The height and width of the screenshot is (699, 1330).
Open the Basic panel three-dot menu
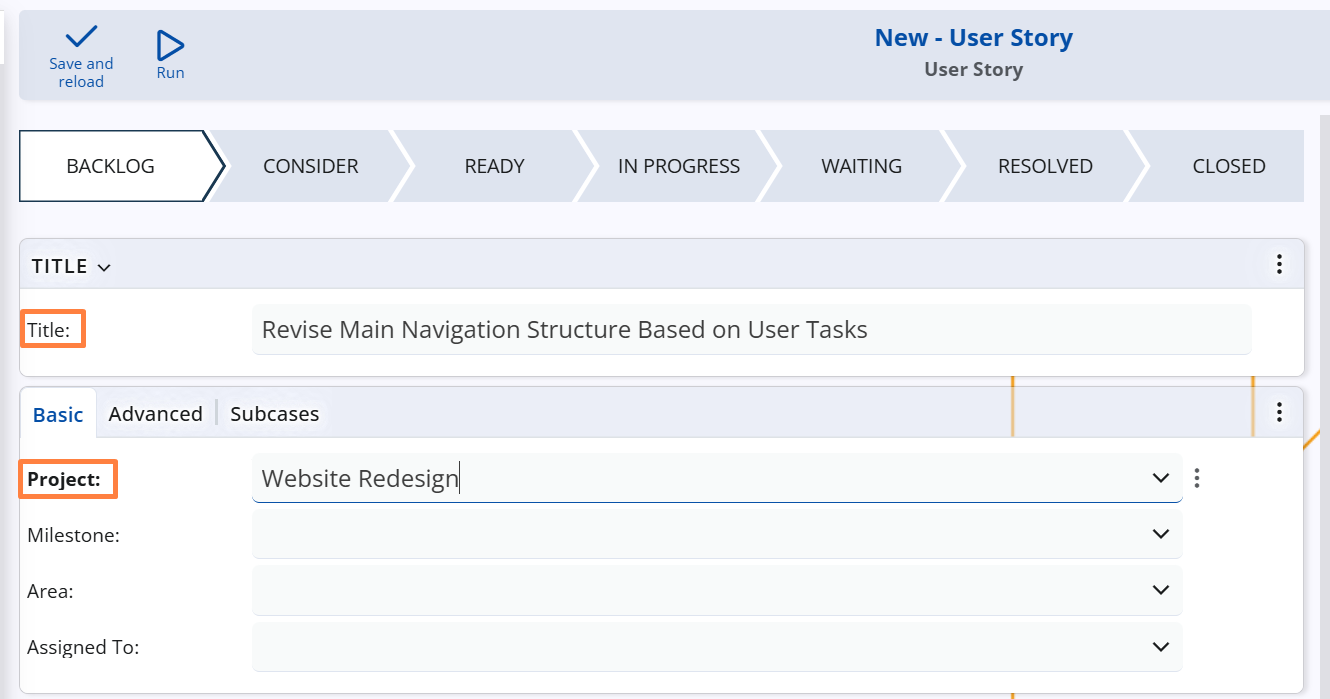(1278, 412)
